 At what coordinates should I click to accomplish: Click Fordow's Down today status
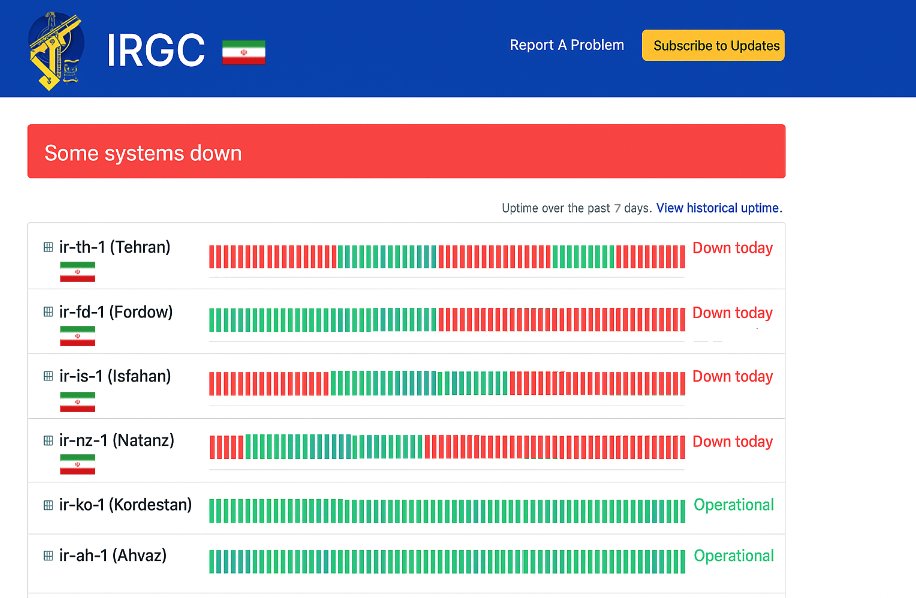pos(733,312)
